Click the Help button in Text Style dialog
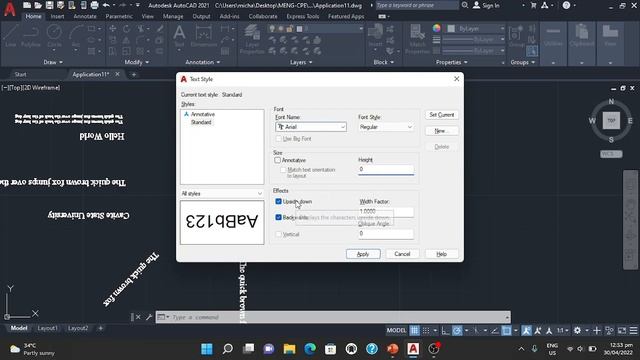640x360 pixels. point(442,254)
